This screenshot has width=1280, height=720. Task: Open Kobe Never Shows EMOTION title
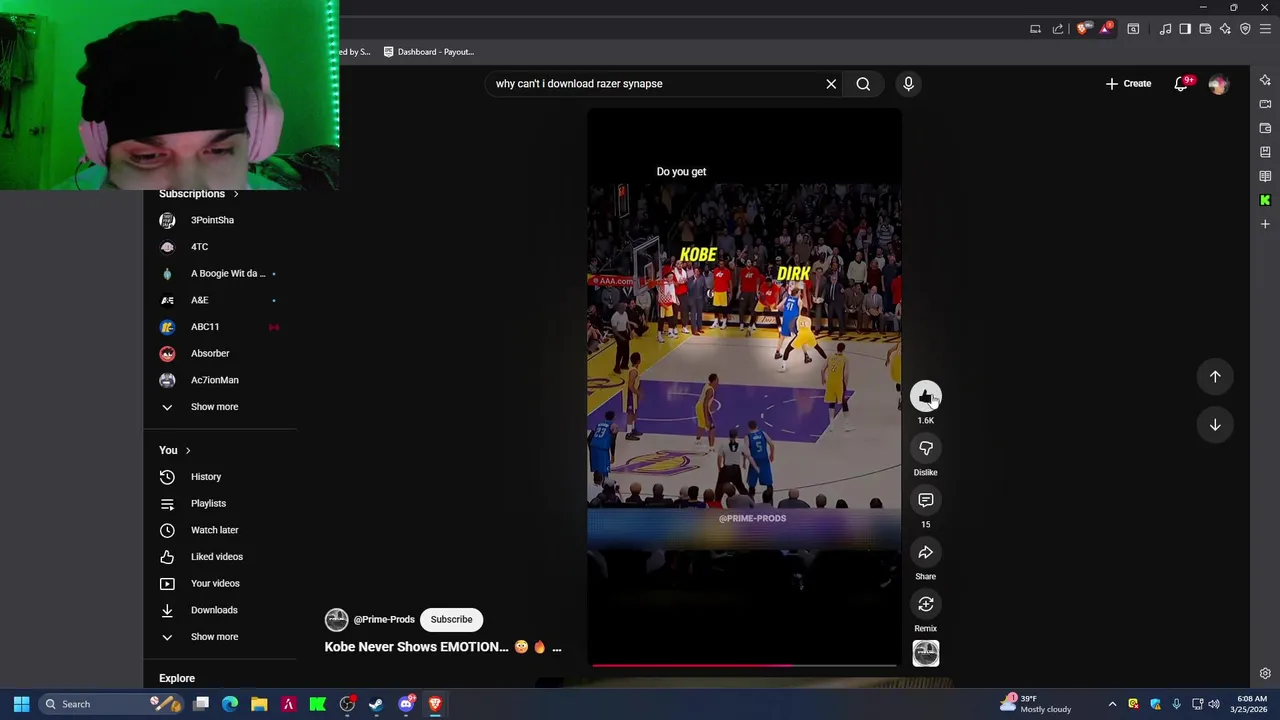(416, 647)
